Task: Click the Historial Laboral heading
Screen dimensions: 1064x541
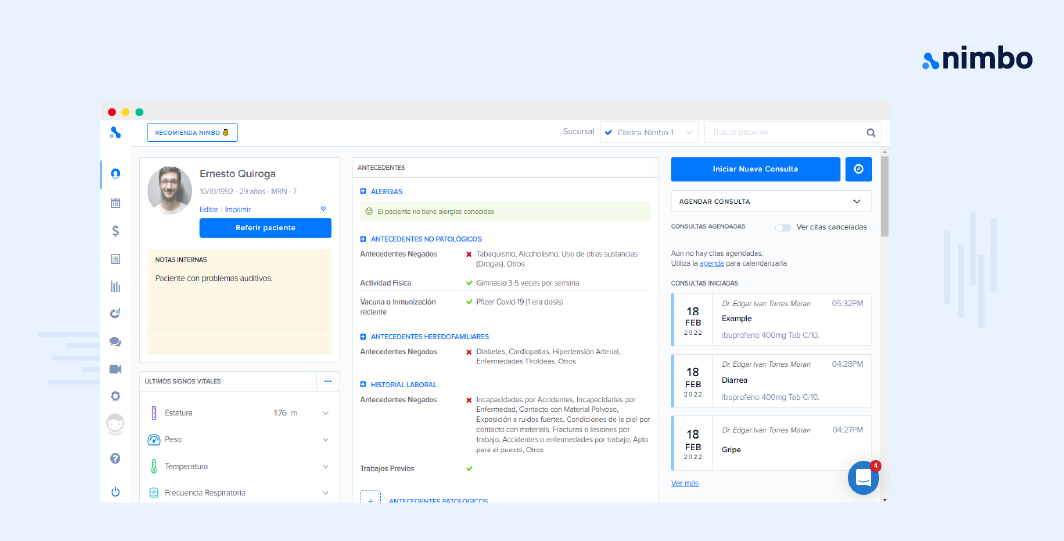Action: pos(403,384)
